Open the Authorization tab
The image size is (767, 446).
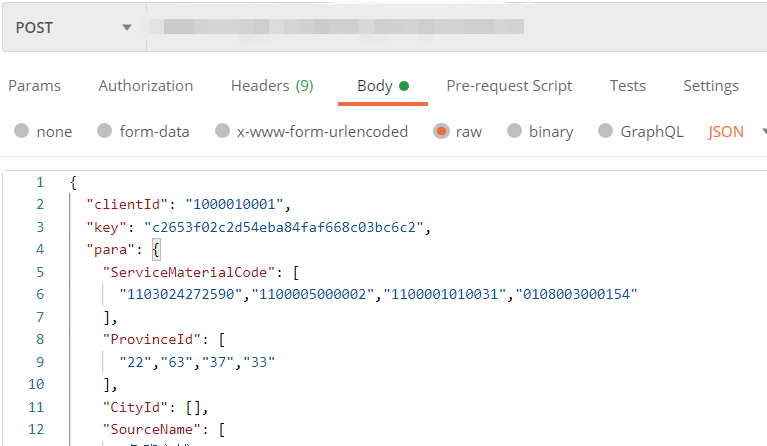coord(145,86)
